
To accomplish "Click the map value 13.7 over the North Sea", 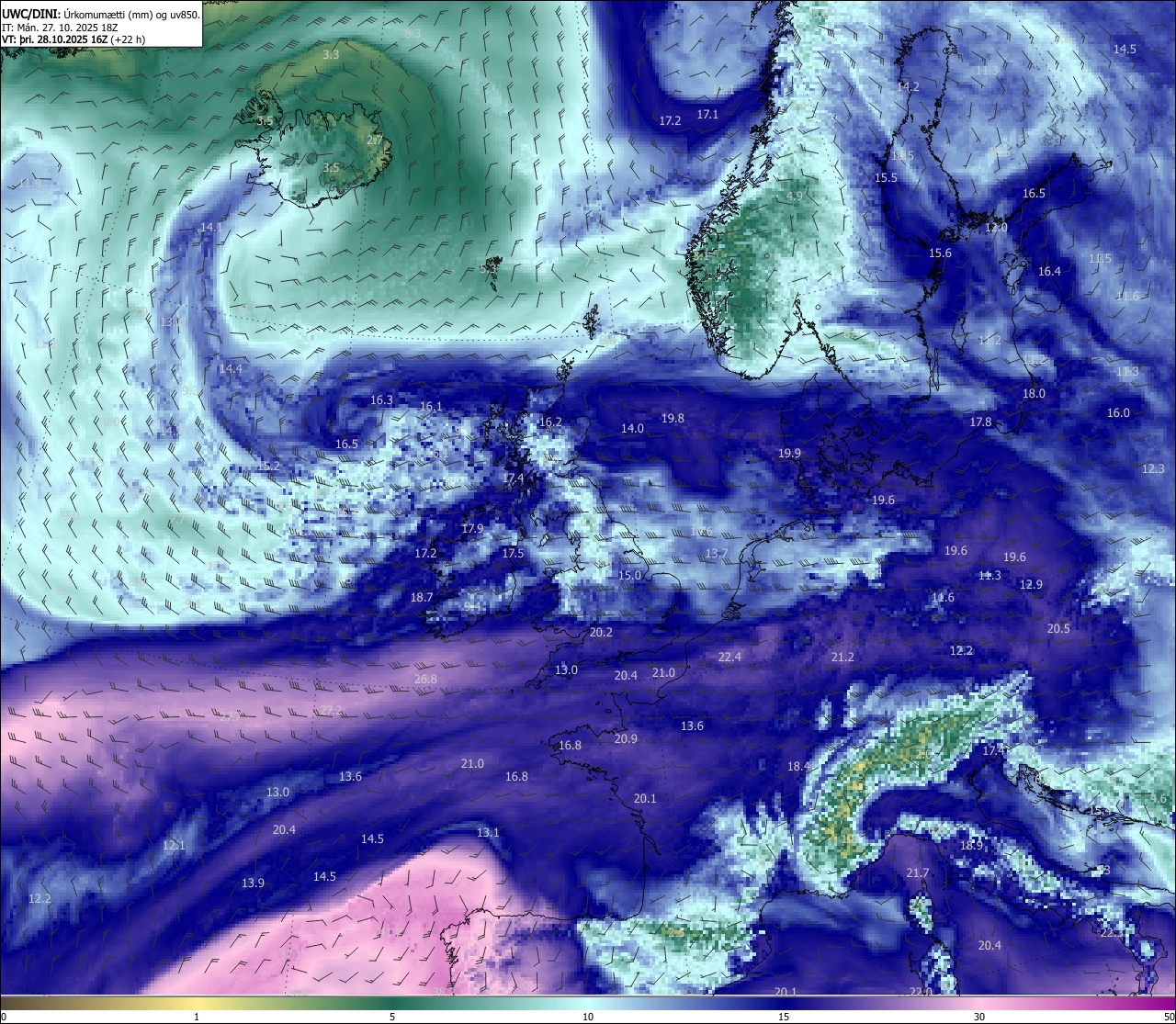I will 717,554.
